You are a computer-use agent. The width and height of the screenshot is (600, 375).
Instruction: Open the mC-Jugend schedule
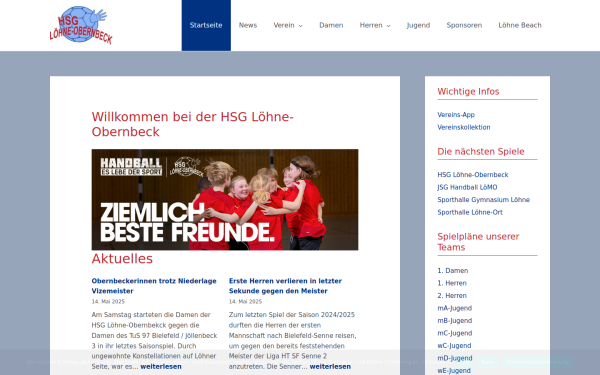click(455, 333)
